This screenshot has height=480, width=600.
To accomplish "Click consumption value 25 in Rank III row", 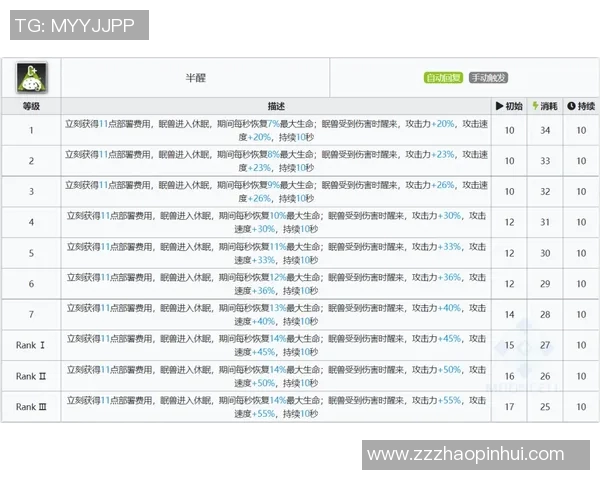I will [545, 407].
